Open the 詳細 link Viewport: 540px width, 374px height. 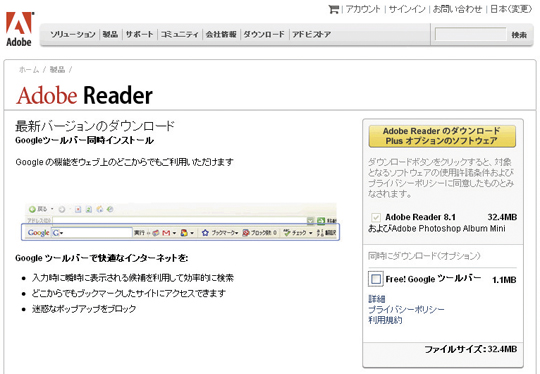[x=377, y=299]
